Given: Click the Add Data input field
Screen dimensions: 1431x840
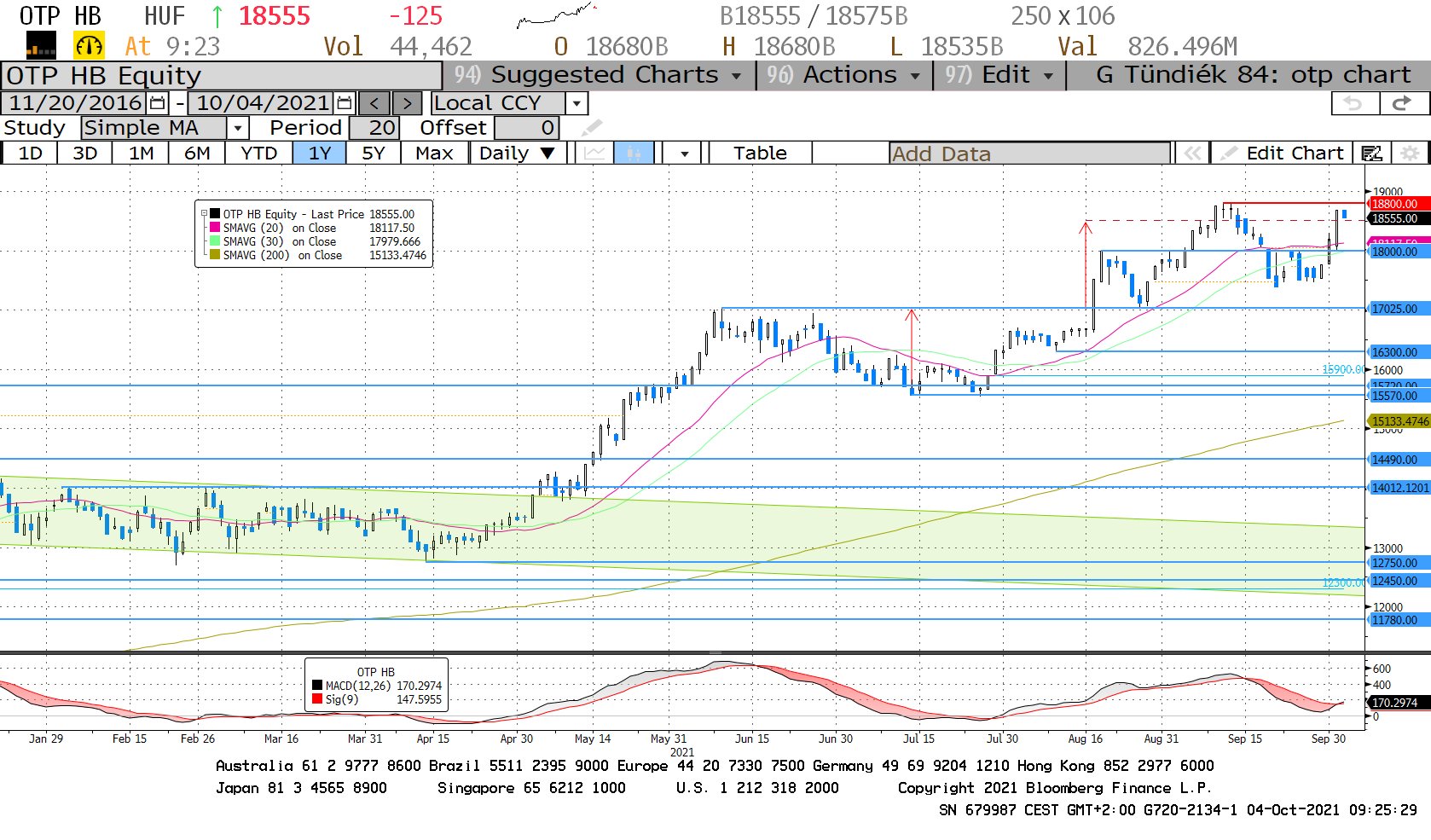Looking at the screenshot, I should (x=1029, y=154).
